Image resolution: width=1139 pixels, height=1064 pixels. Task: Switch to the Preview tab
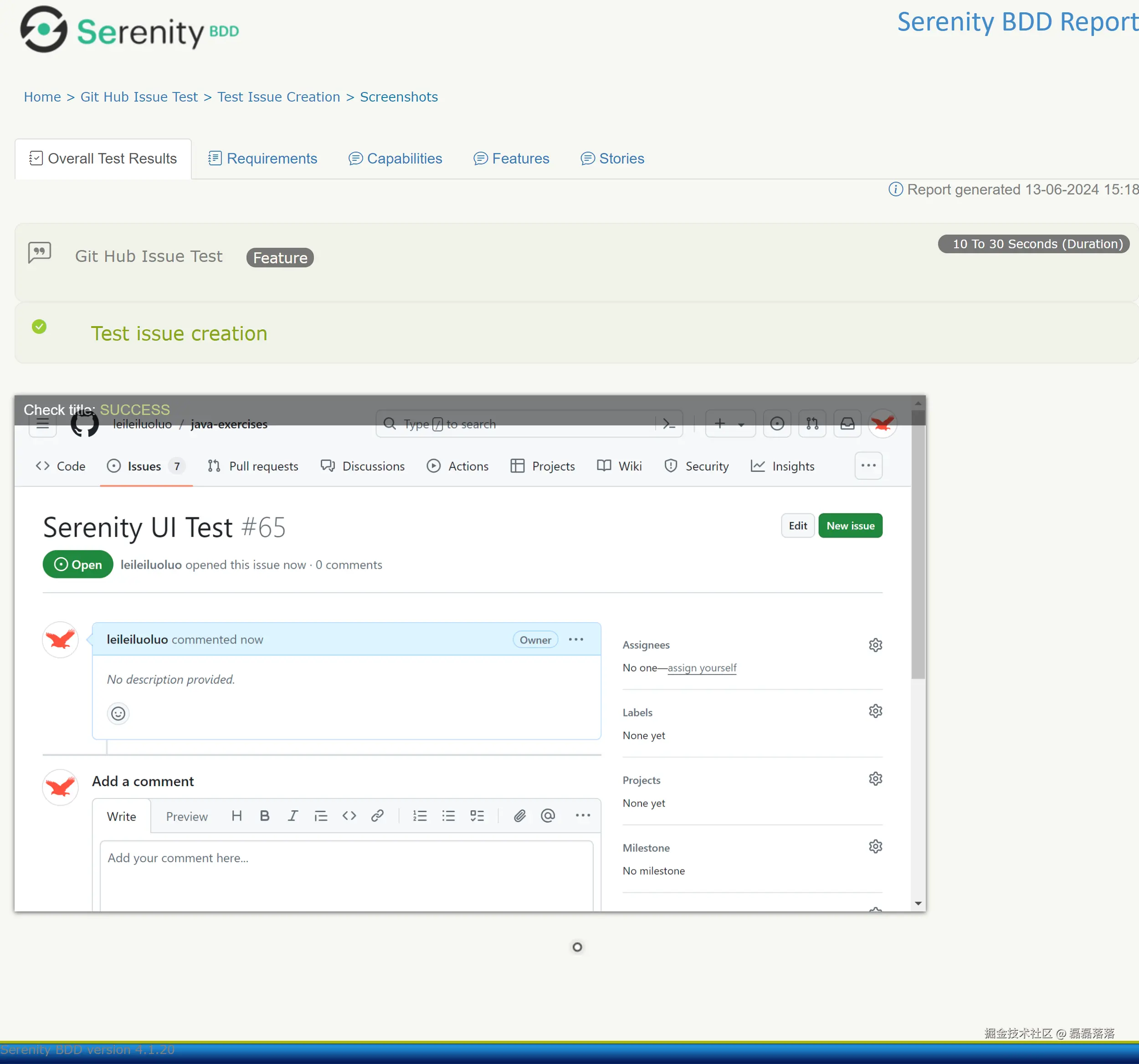coord(186,816)
